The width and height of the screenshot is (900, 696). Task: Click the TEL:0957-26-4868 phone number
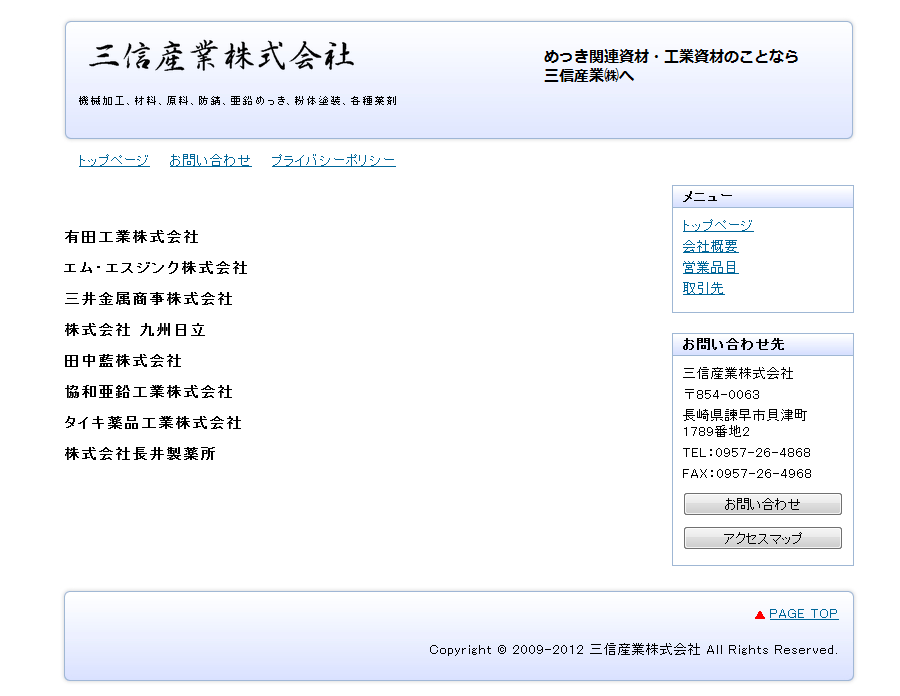[x=746, y=453]
